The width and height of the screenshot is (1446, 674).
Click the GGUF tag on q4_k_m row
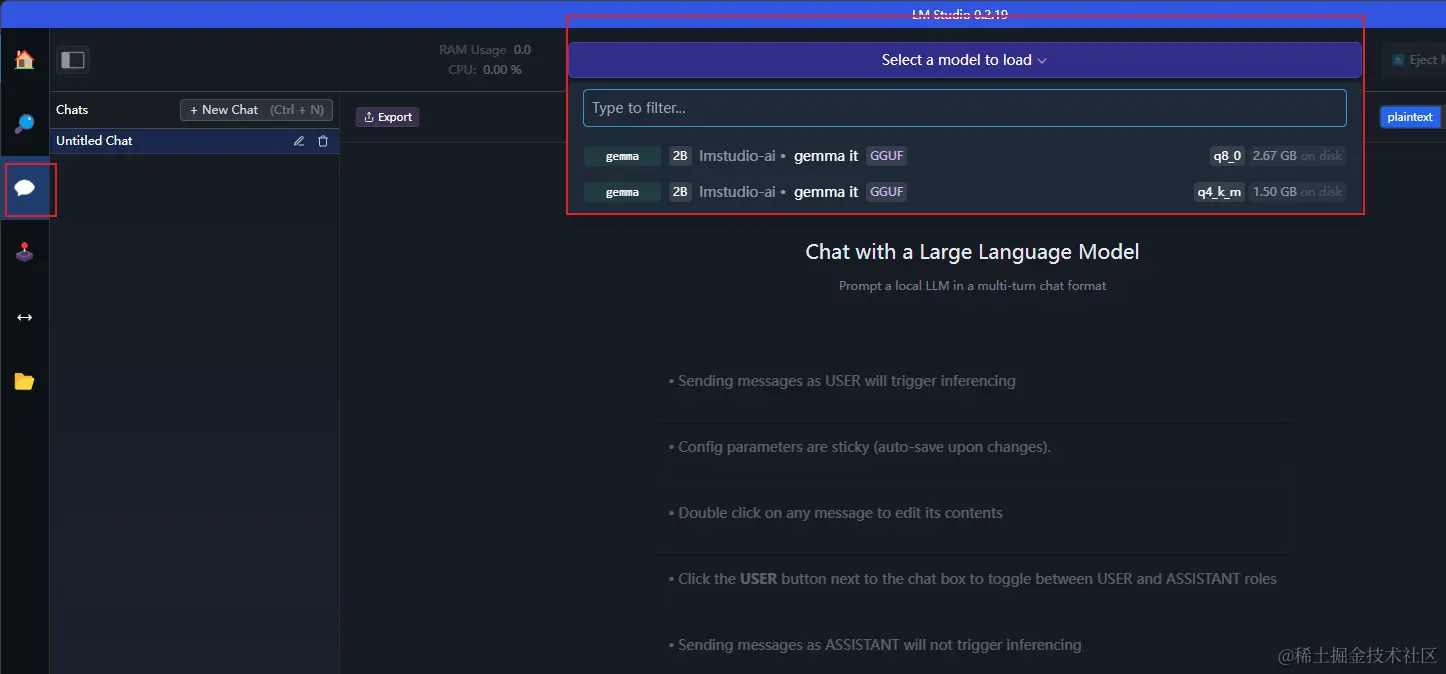click(x=886, y=192)
